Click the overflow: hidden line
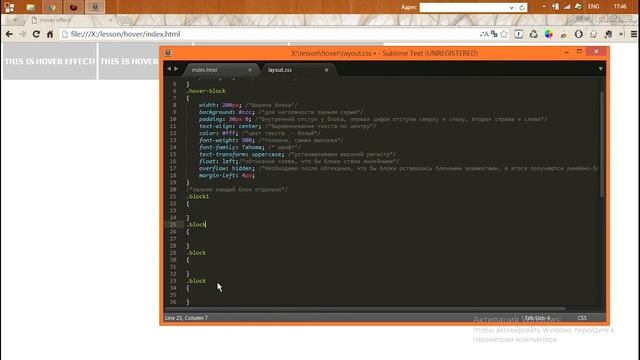The image size is (640, 360). point(227,168)
